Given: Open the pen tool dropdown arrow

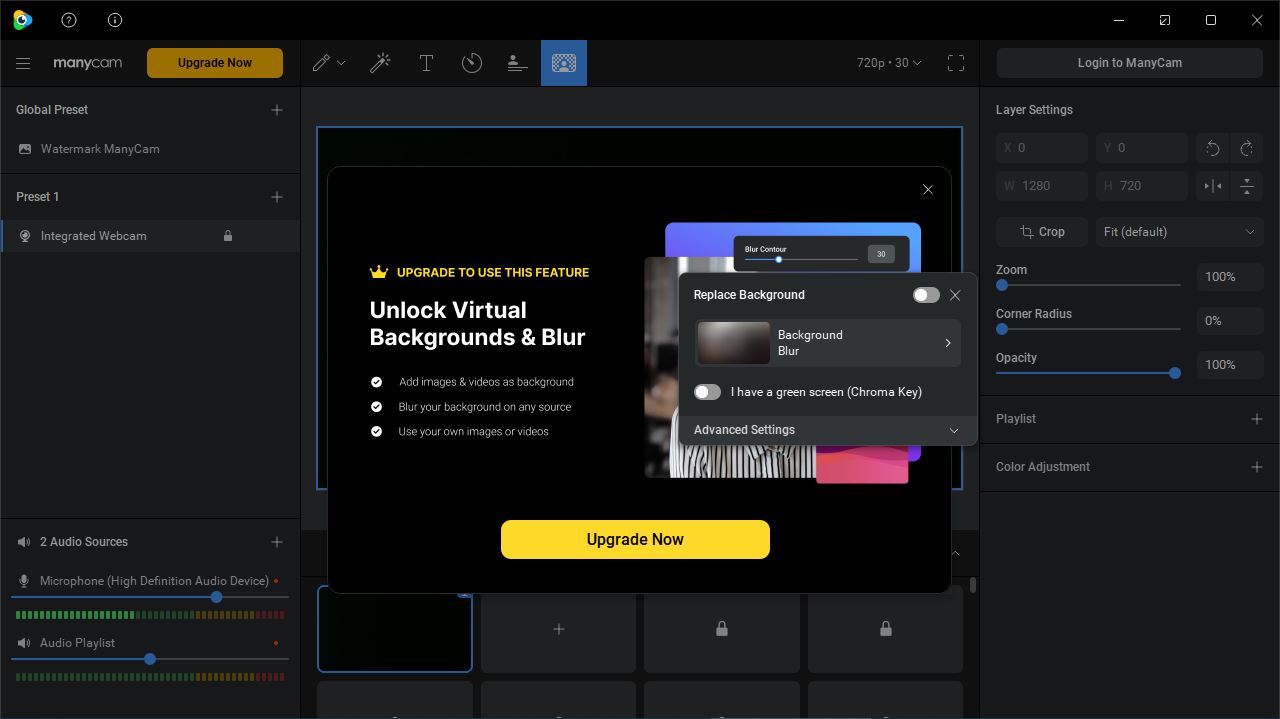Looking at the screenshot, I should (341, 63).
